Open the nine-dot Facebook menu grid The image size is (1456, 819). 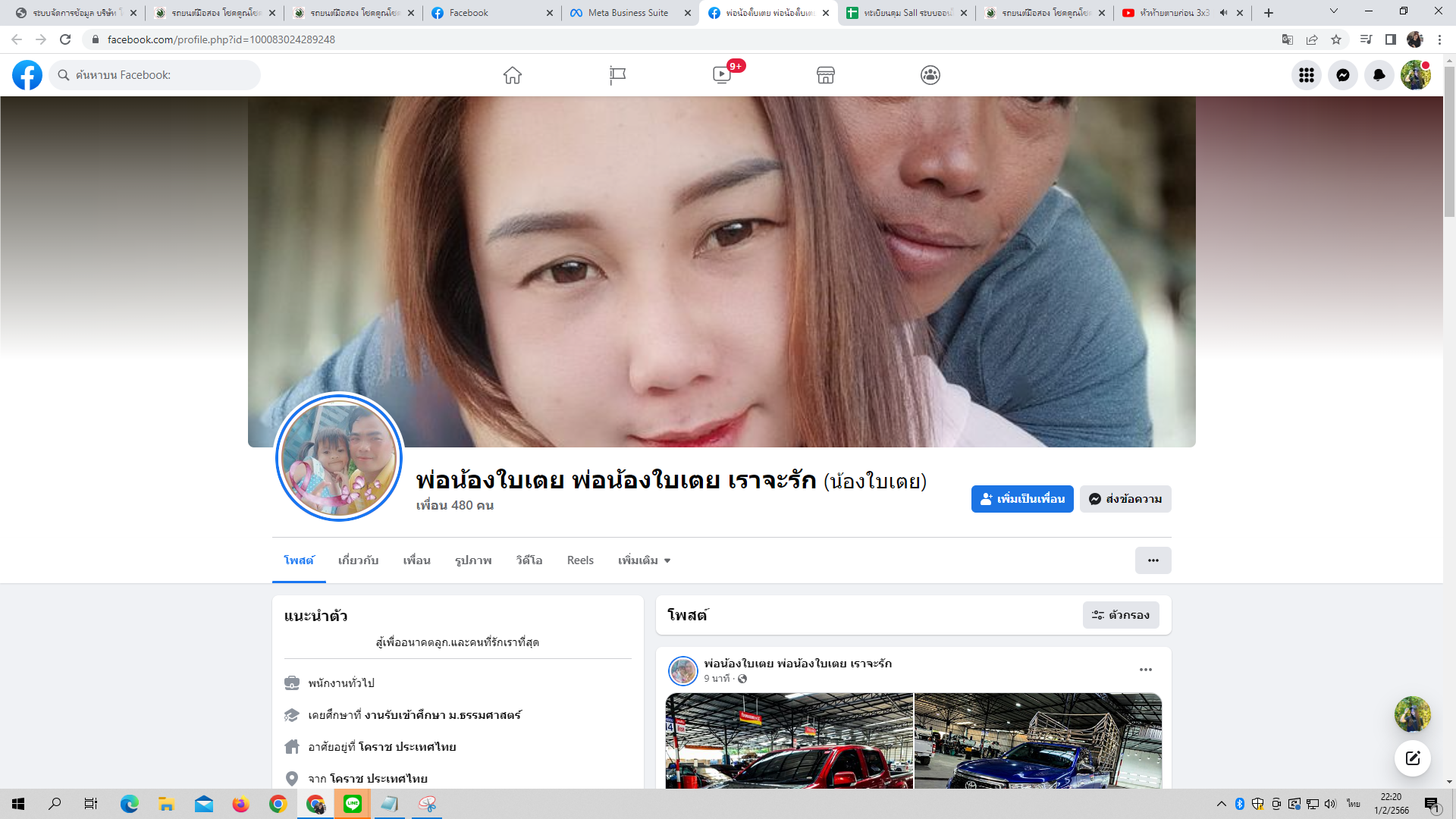[x=1307, y=75]
